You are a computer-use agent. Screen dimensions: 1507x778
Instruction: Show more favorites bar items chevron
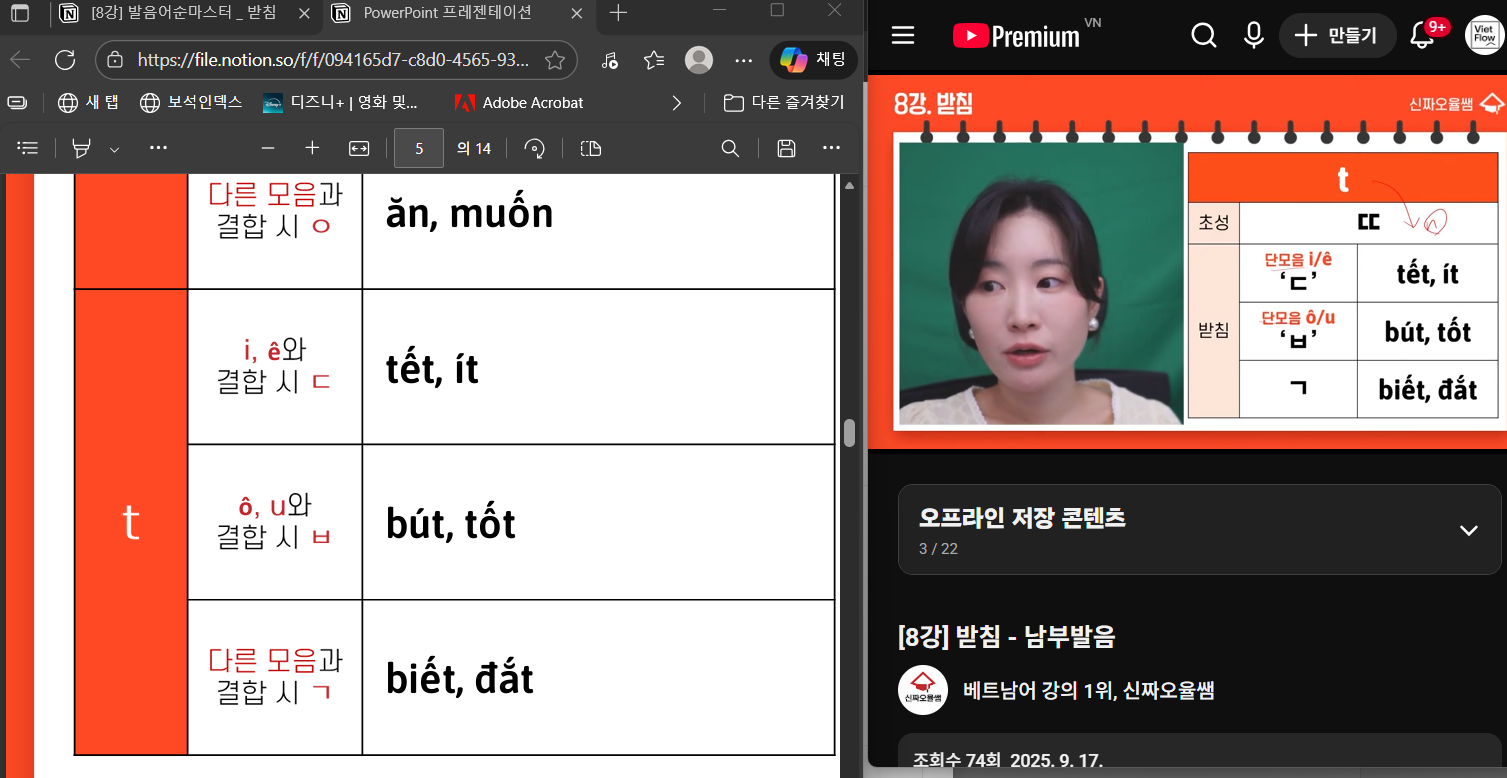tap(677, 102)
